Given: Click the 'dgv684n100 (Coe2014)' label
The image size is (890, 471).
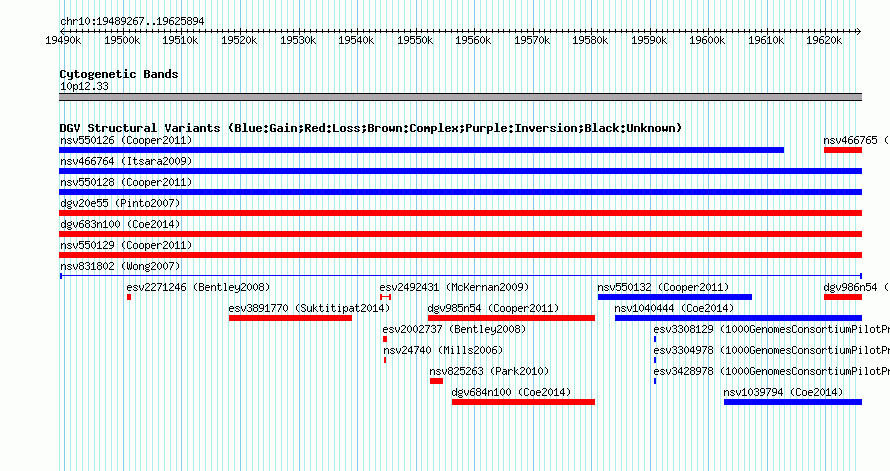Looking at the screenshot, I should pyautogui.click(x=511, y=392).
